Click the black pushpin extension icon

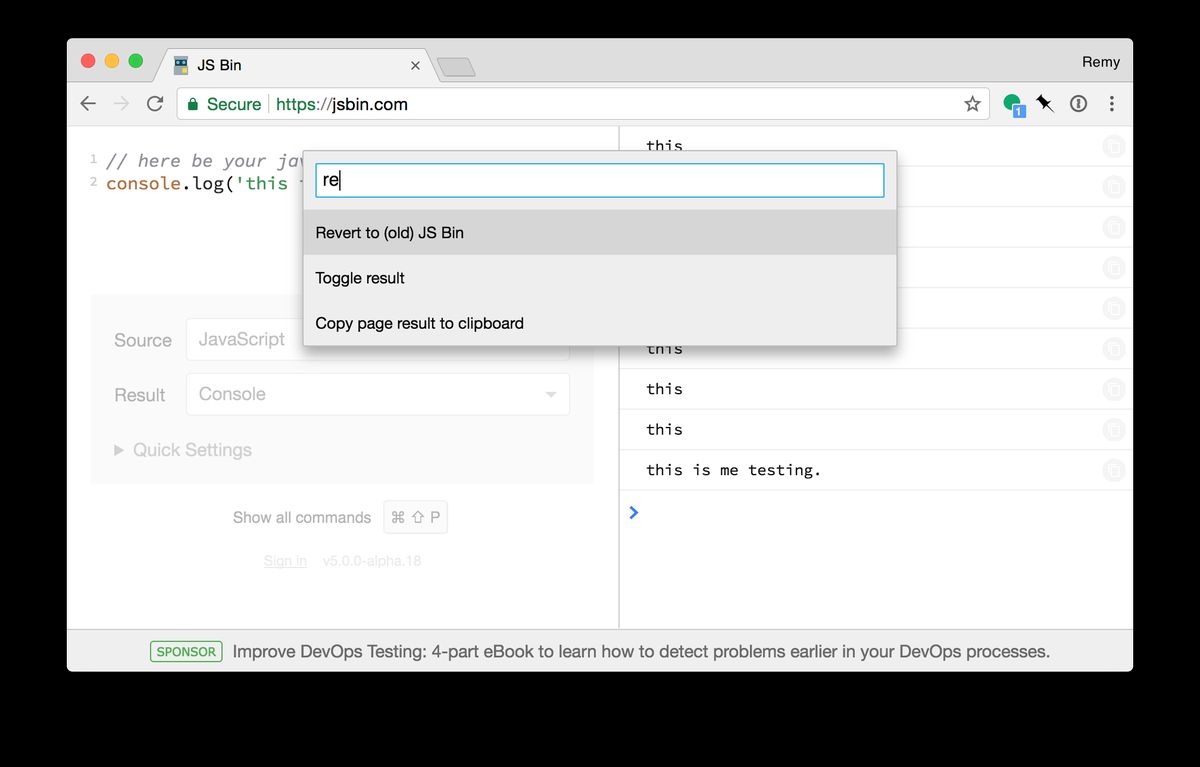[x=1046, y=104]
